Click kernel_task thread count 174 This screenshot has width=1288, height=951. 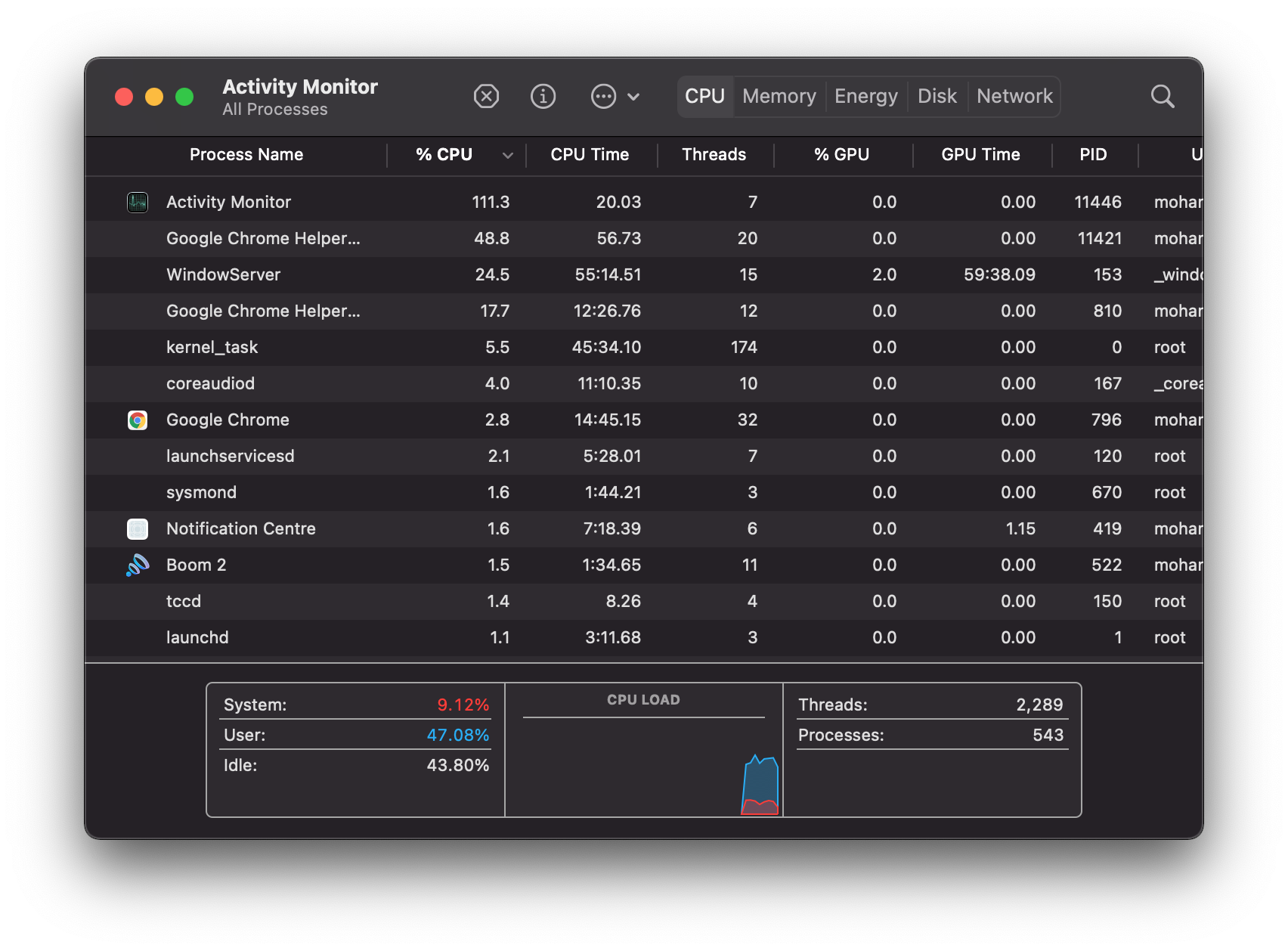pos(744,348)
